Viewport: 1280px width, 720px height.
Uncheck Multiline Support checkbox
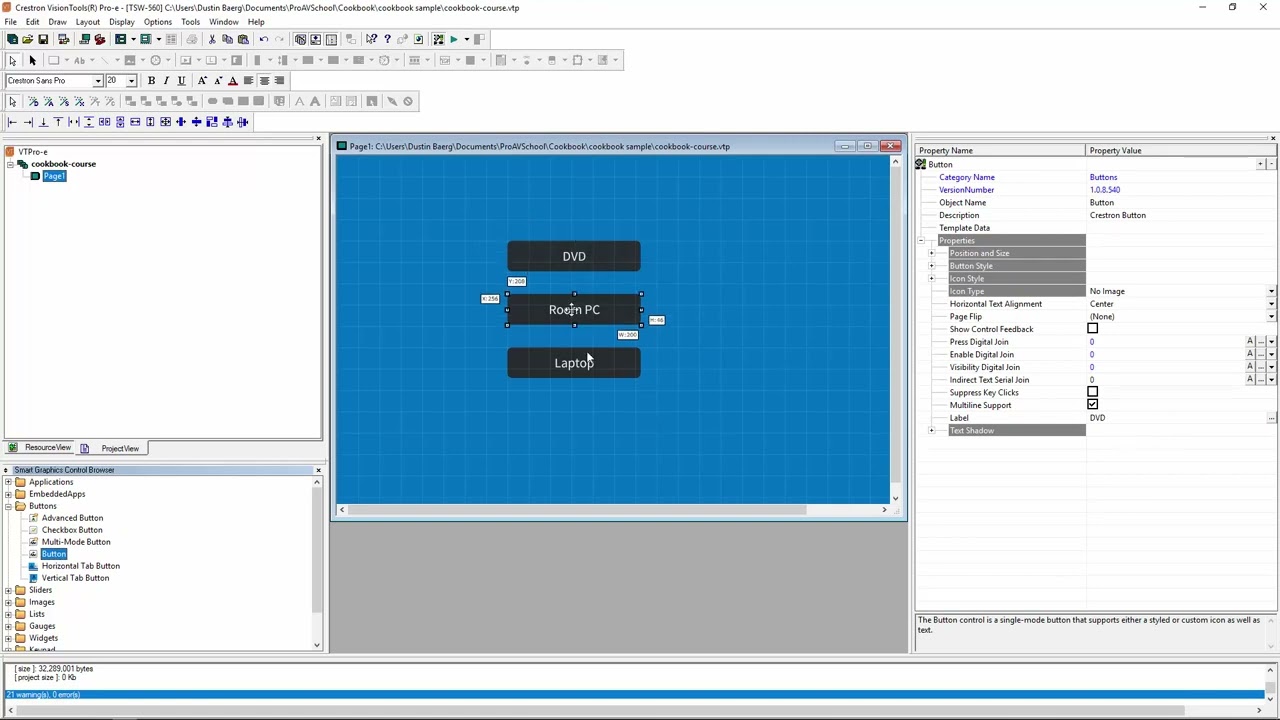click(1092, 405)
